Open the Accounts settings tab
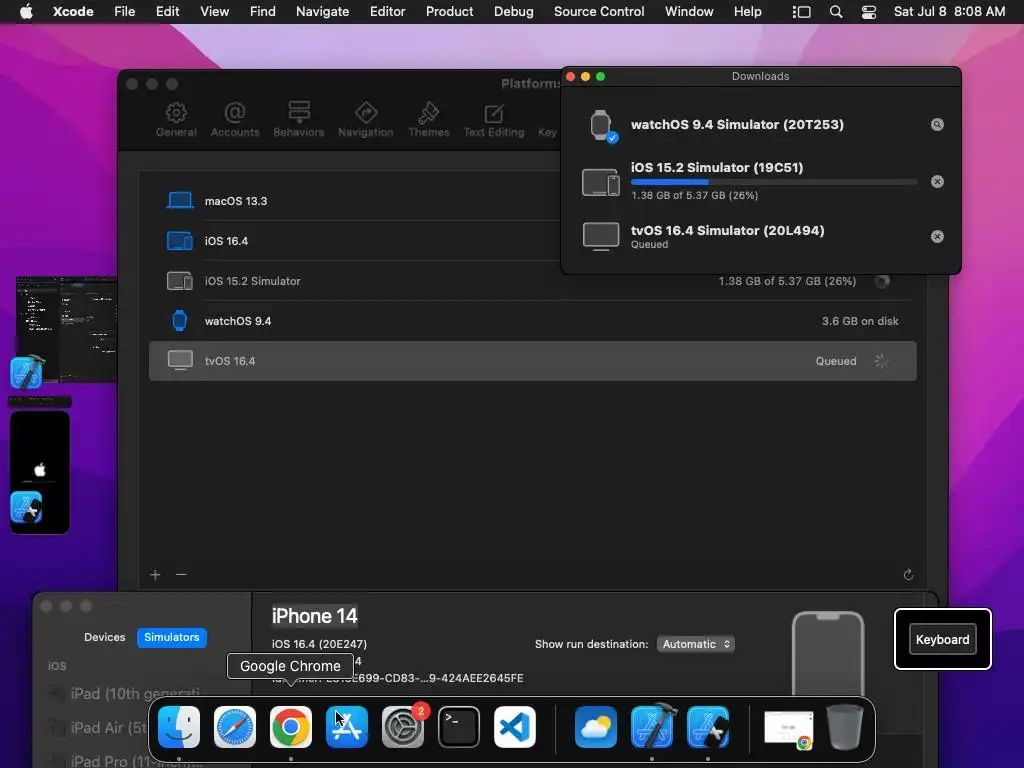The image size is (1024, 768). coord(234,120)
